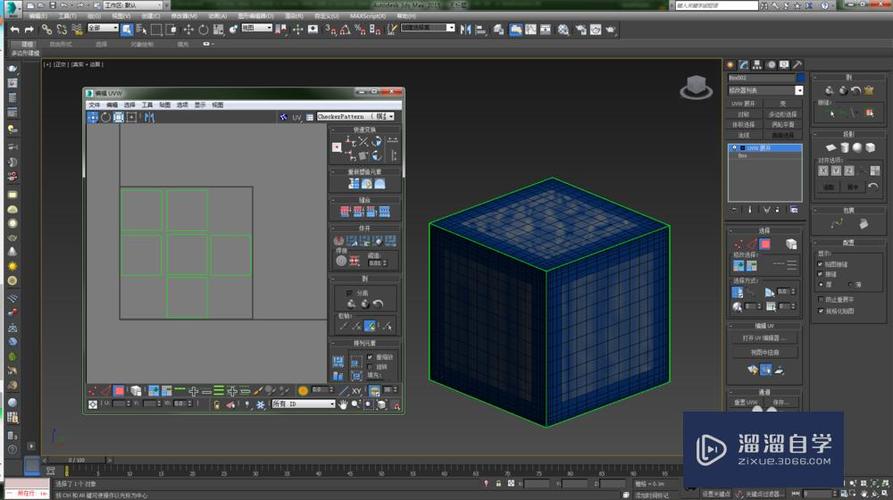Open the Select menu in Edit UVWs
Screen dimensions: 893x500
(130, 105)
